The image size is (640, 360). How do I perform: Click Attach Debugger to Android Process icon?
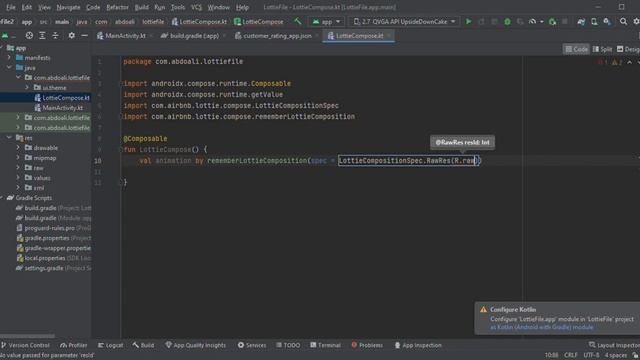point(552,21)
